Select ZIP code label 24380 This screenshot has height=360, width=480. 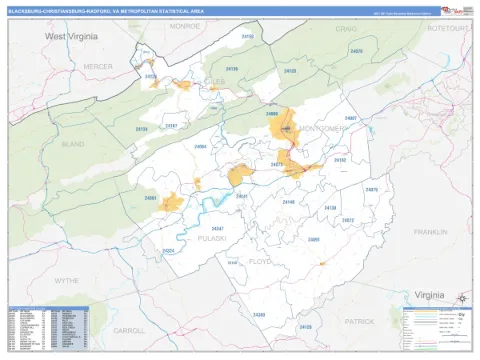pyautogui.click(x=259, y=315)
